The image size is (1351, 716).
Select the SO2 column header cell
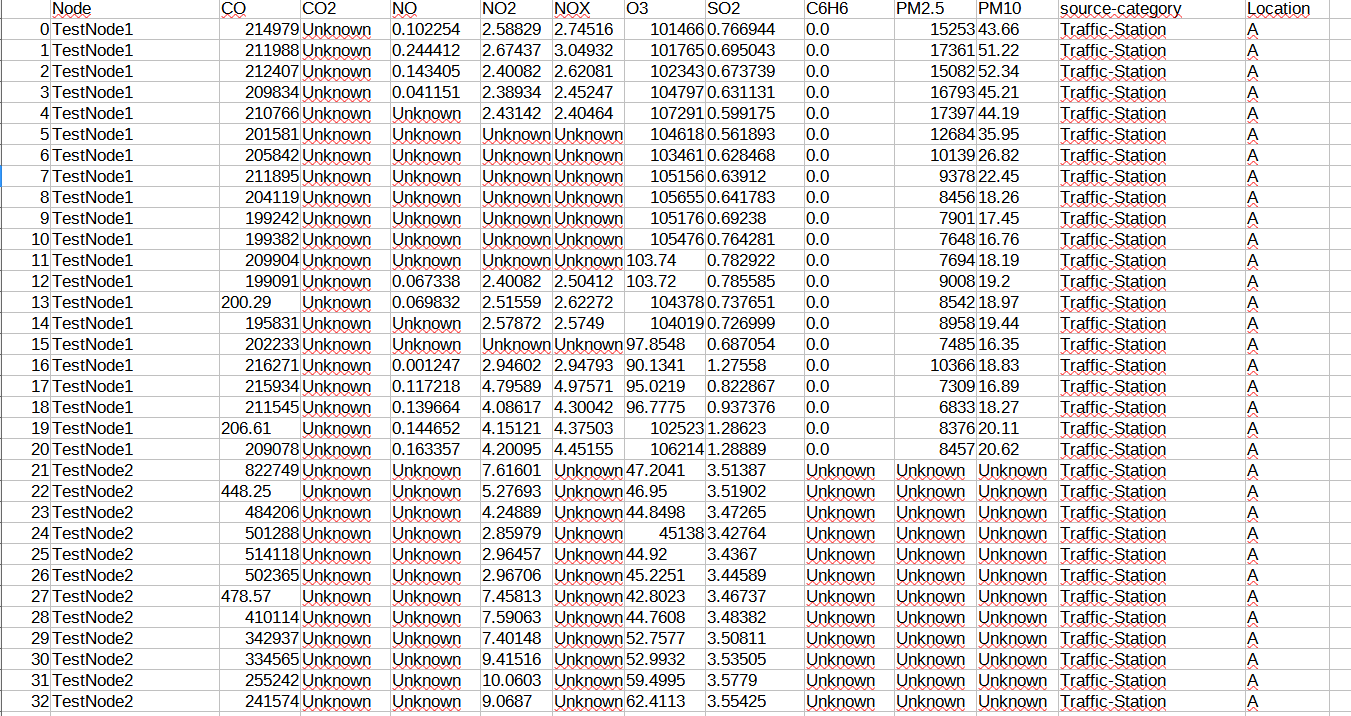[754, 9]
